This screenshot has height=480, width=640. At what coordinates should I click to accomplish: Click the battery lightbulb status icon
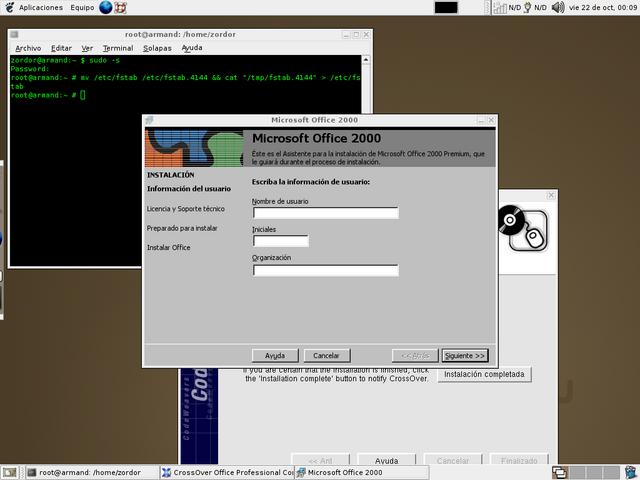pos(527,7)
